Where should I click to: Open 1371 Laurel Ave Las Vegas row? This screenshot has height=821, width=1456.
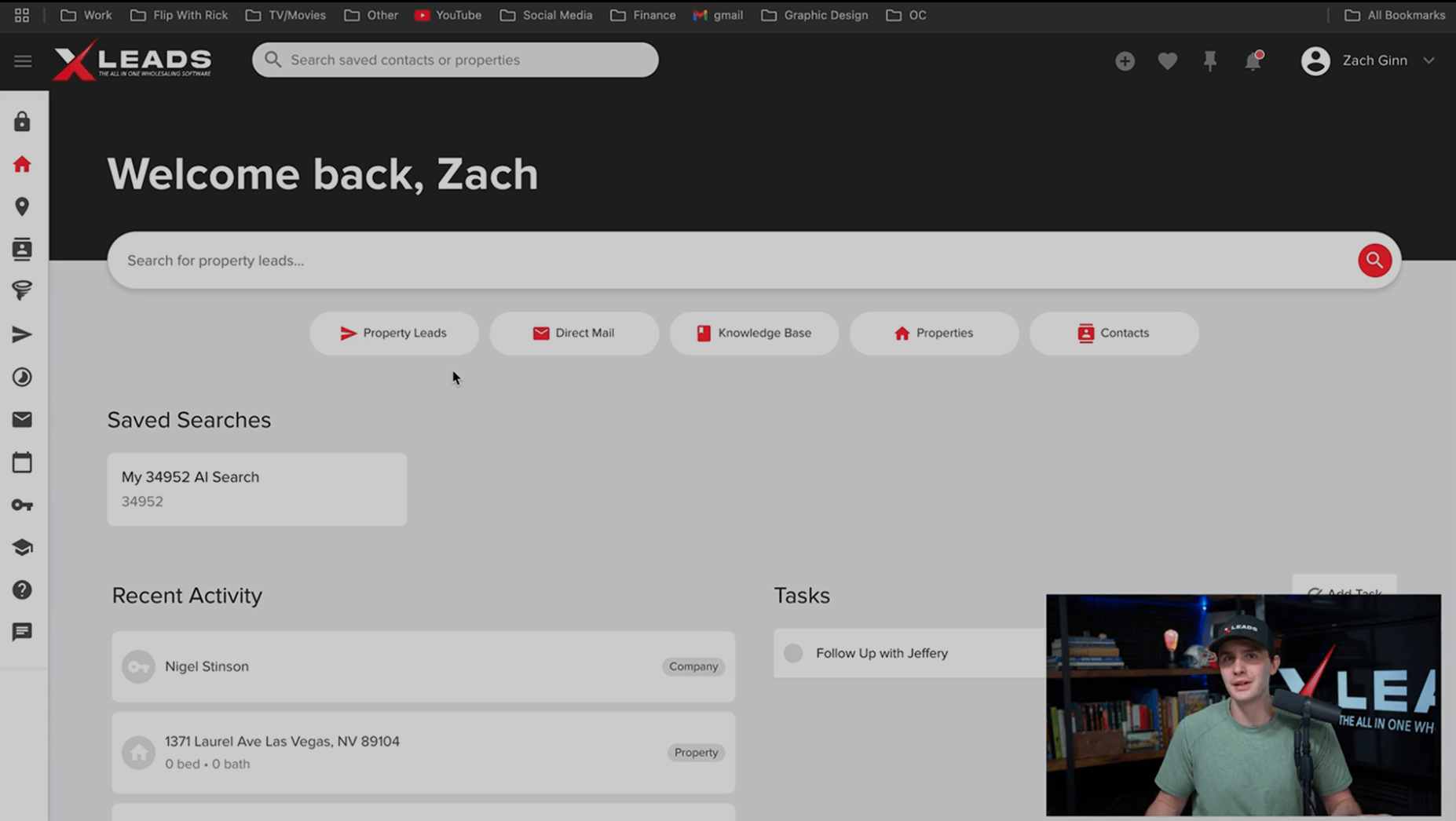coord(423,752)
